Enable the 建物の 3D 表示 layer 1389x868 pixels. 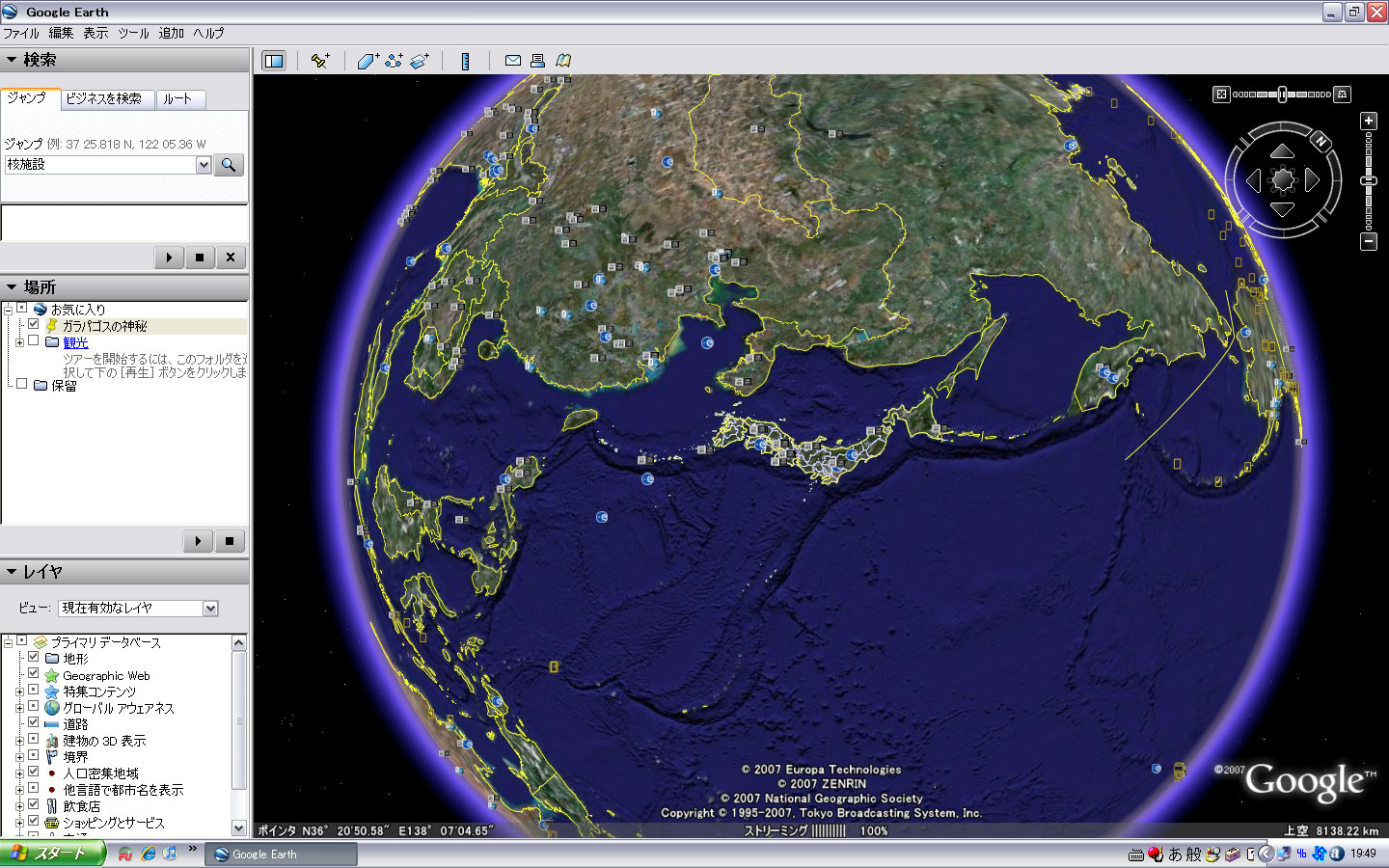(x=34, y=740)
